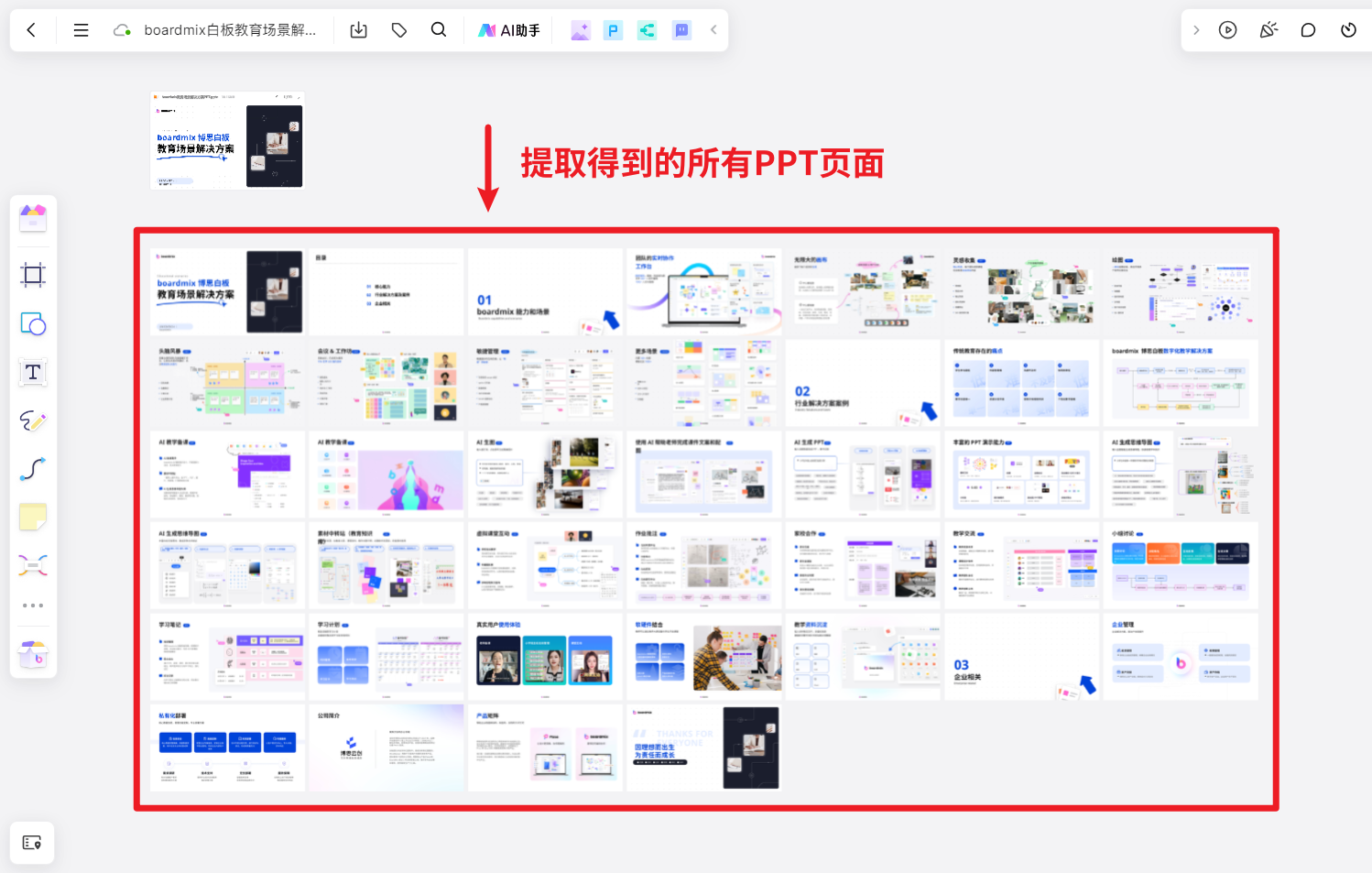The width and height of the screenshot is (1372, 873).
Task: Select the 私有化部署 slide
Action: pyautogui.click(x=228, y=748)
